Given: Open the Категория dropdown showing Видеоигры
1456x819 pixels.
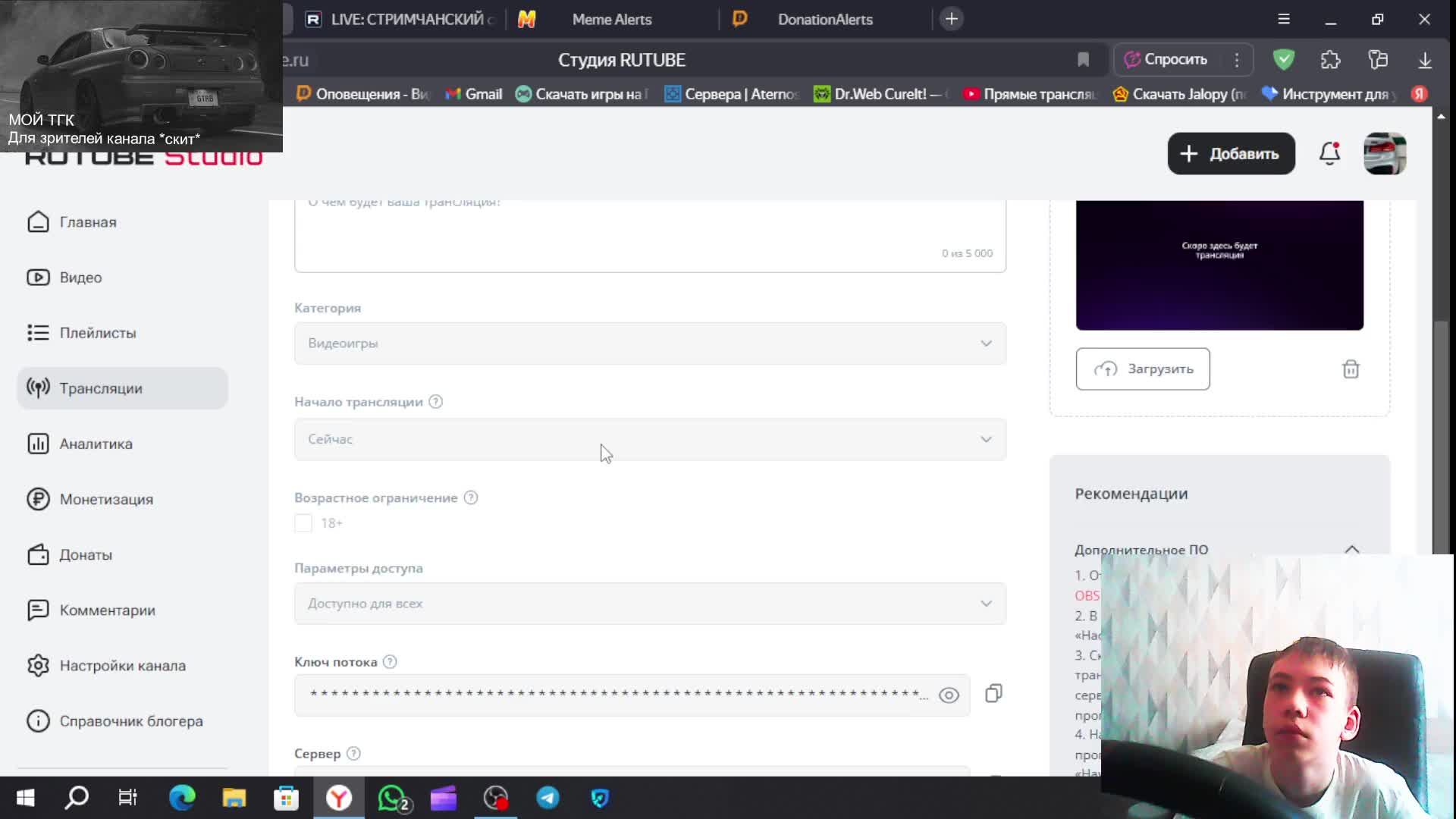Looking at the screenshot, I should 650,344.
